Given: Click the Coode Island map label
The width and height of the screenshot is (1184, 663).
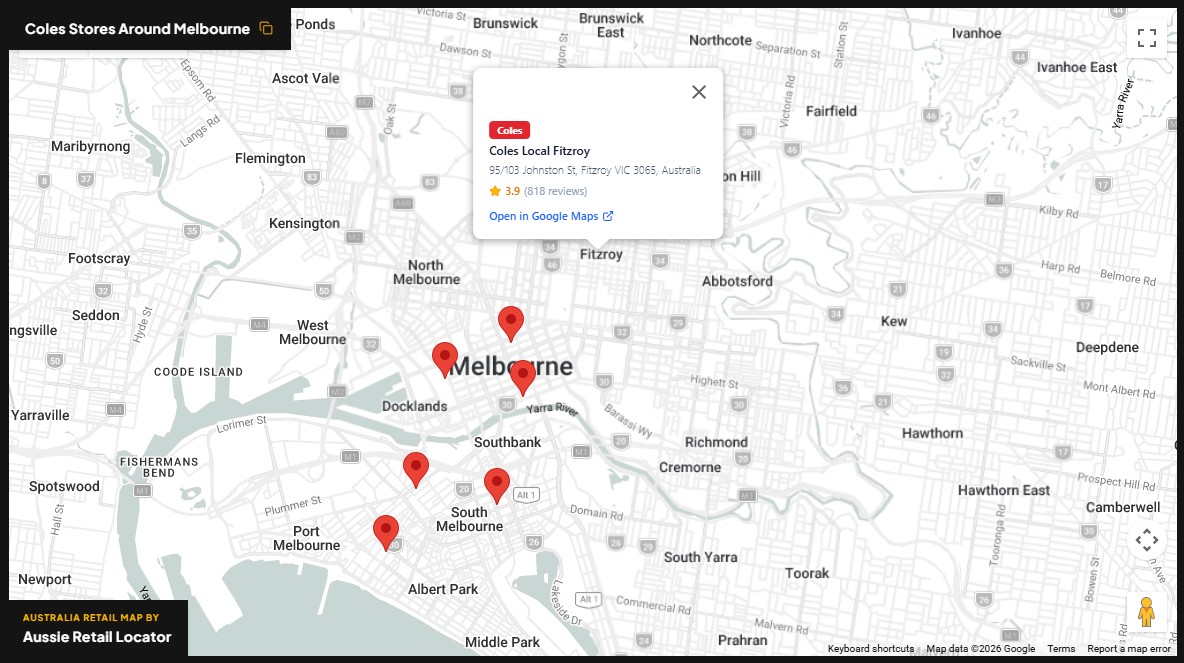Looking at the screenshot, I should pos(199,372).
